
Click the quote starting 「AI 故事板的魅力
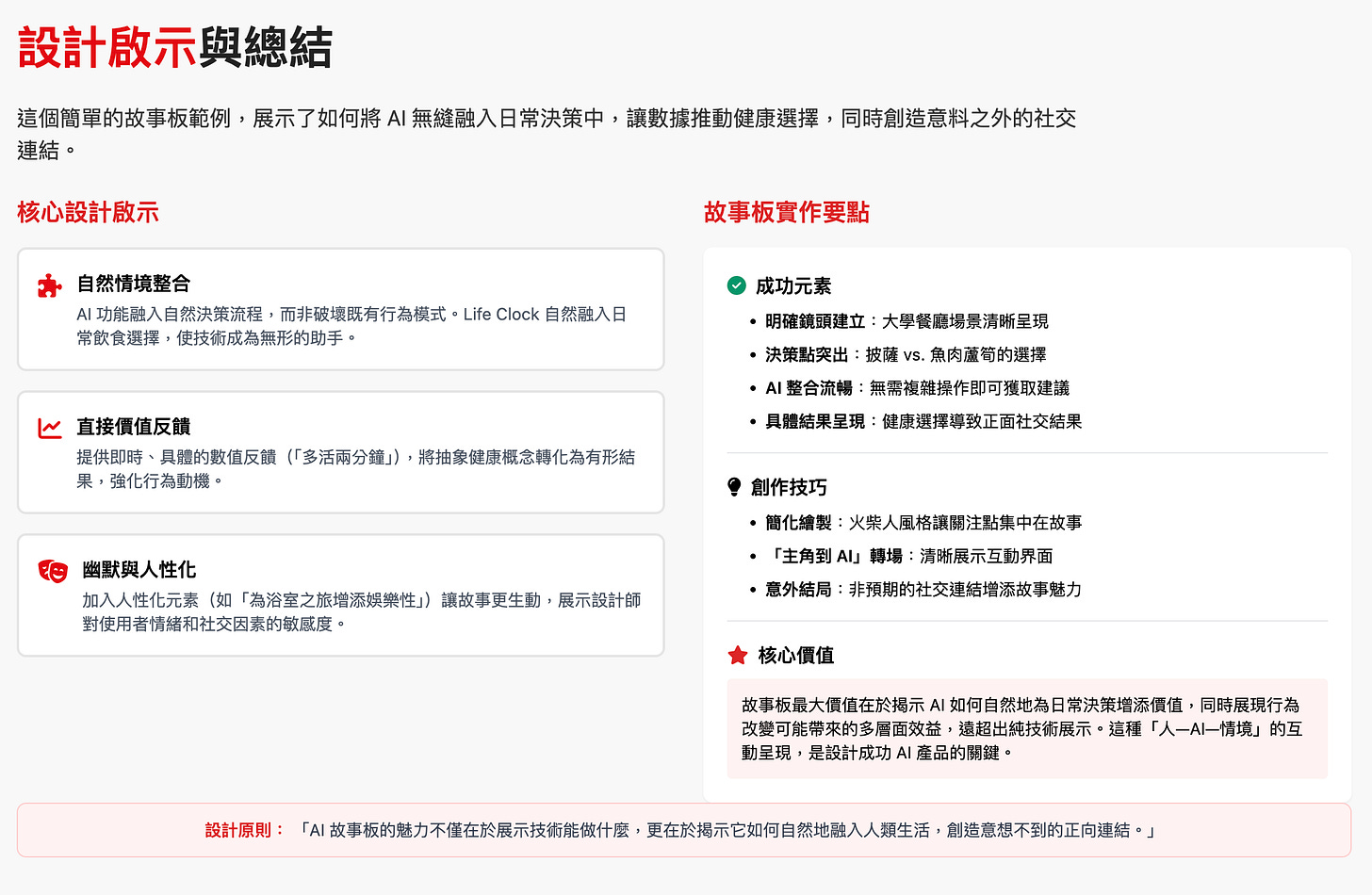[727, 830]
